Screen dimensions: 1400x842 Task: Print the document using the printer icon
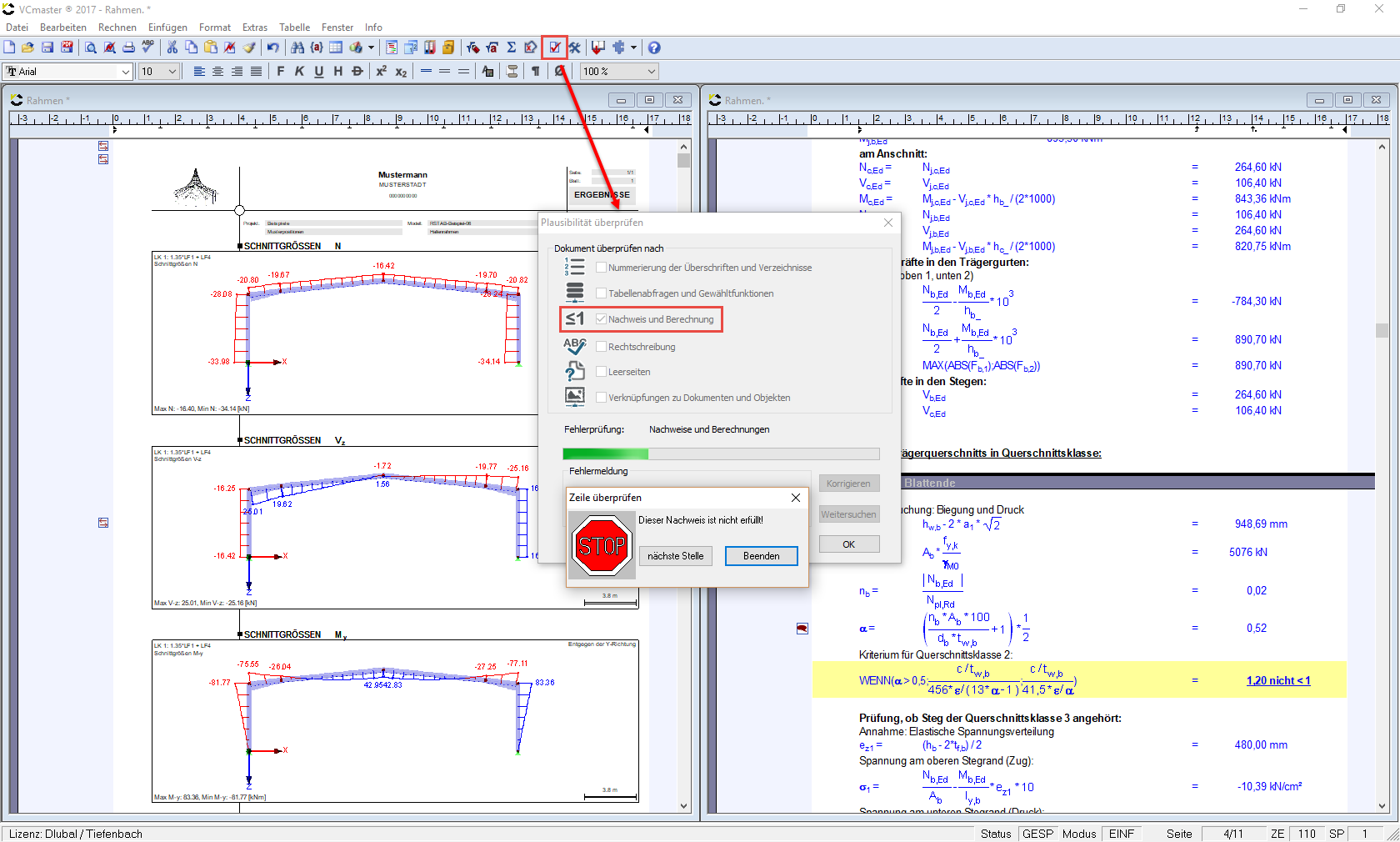point(128,48)
